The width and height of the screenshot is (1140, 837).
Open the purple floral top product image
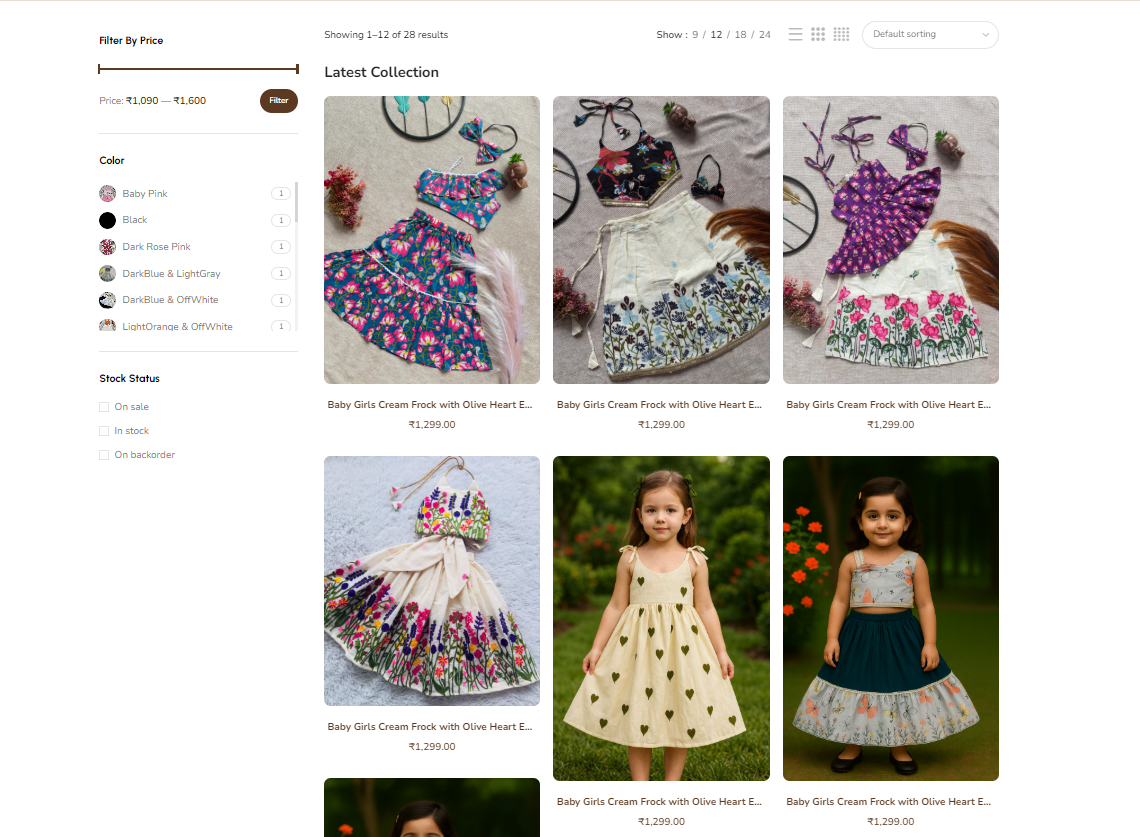point(890,240)
